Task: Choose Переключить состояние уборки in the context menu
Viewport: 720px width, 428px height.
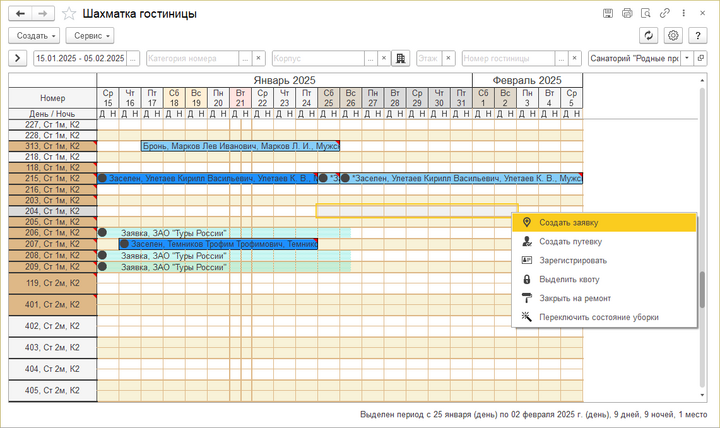Action: 604,317
